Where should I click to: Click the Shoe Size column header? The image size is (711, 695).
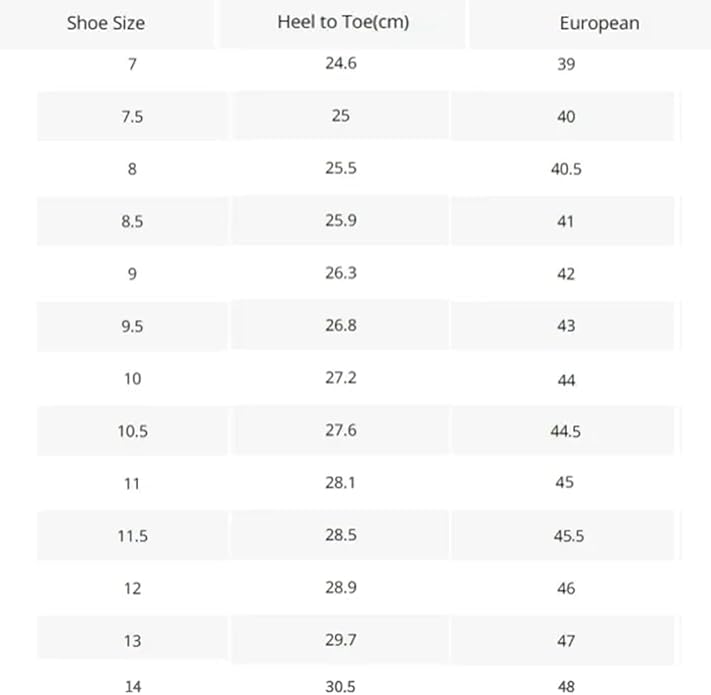tap(106, 22)
